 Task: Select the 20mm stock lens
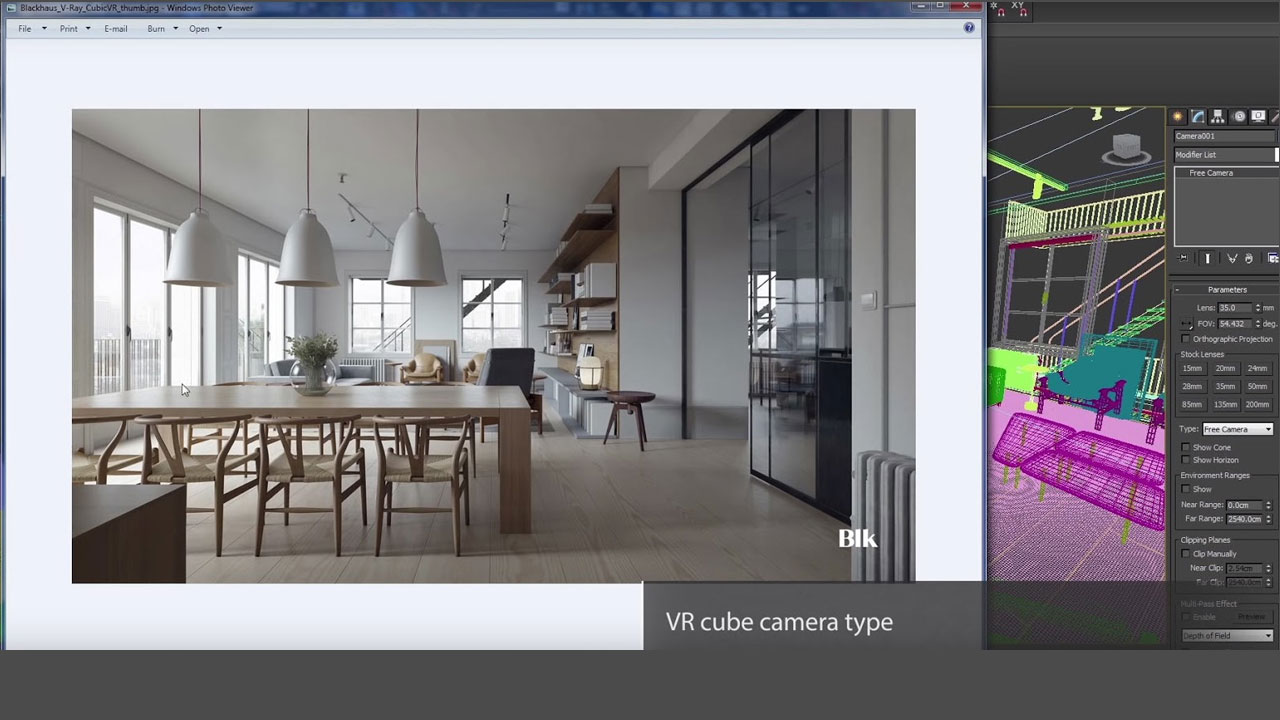tap(1225, 368)
